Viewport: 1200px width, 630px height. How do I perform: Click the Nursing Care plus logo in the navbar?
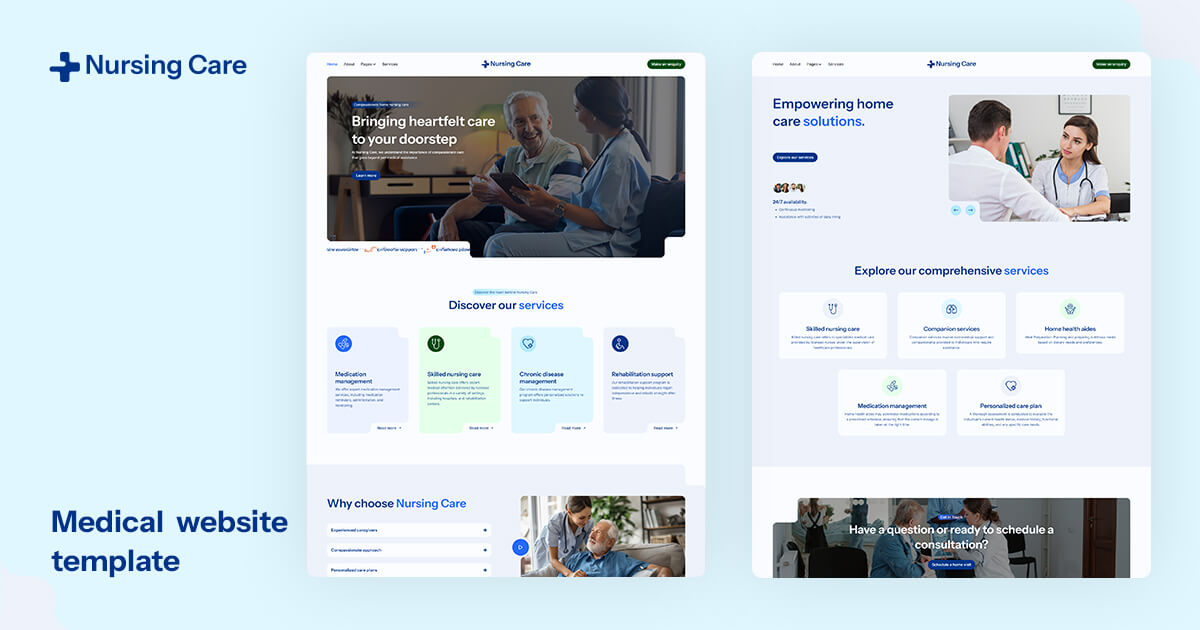(x=507, y=63)
